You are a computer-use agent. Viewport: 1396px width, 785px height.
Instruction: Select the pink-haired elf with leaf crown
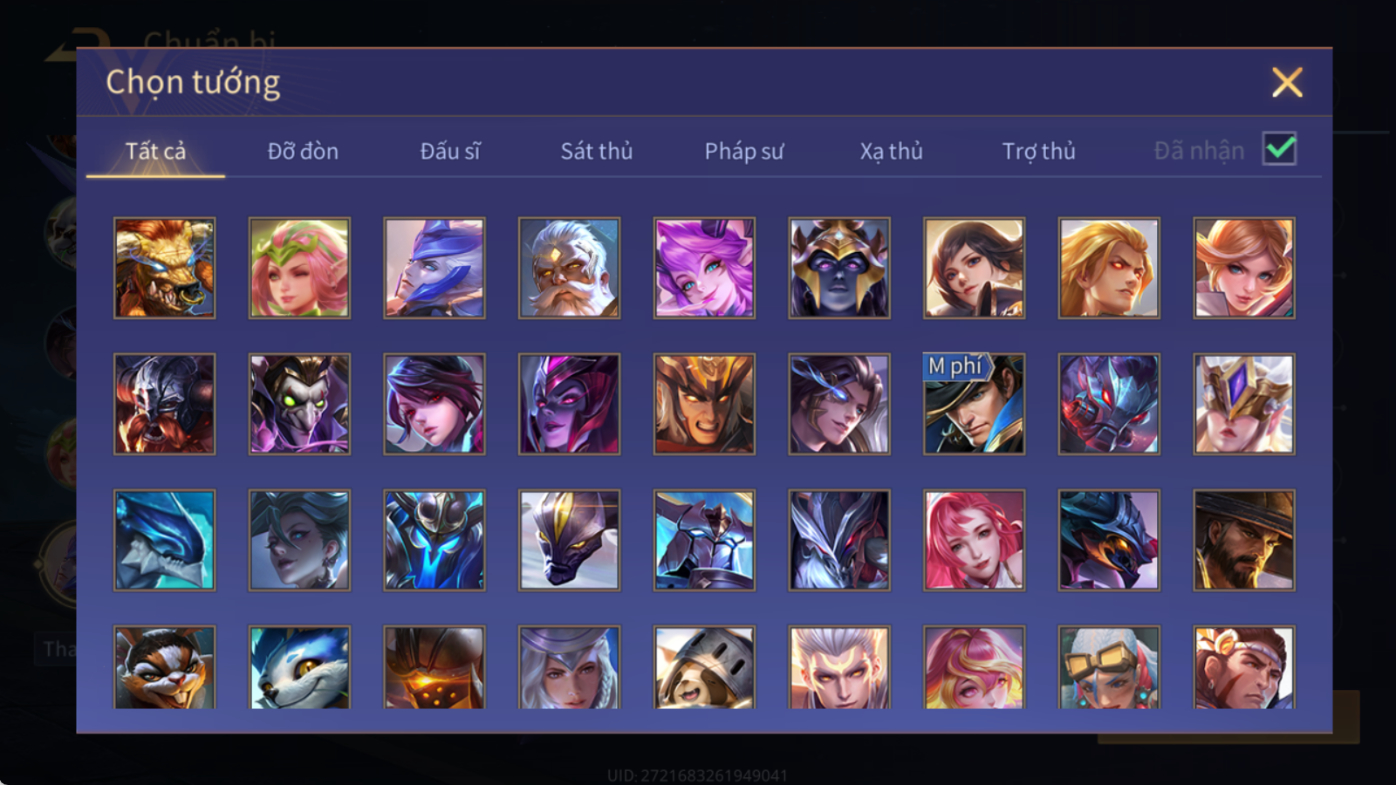click(x=299, y=268)
